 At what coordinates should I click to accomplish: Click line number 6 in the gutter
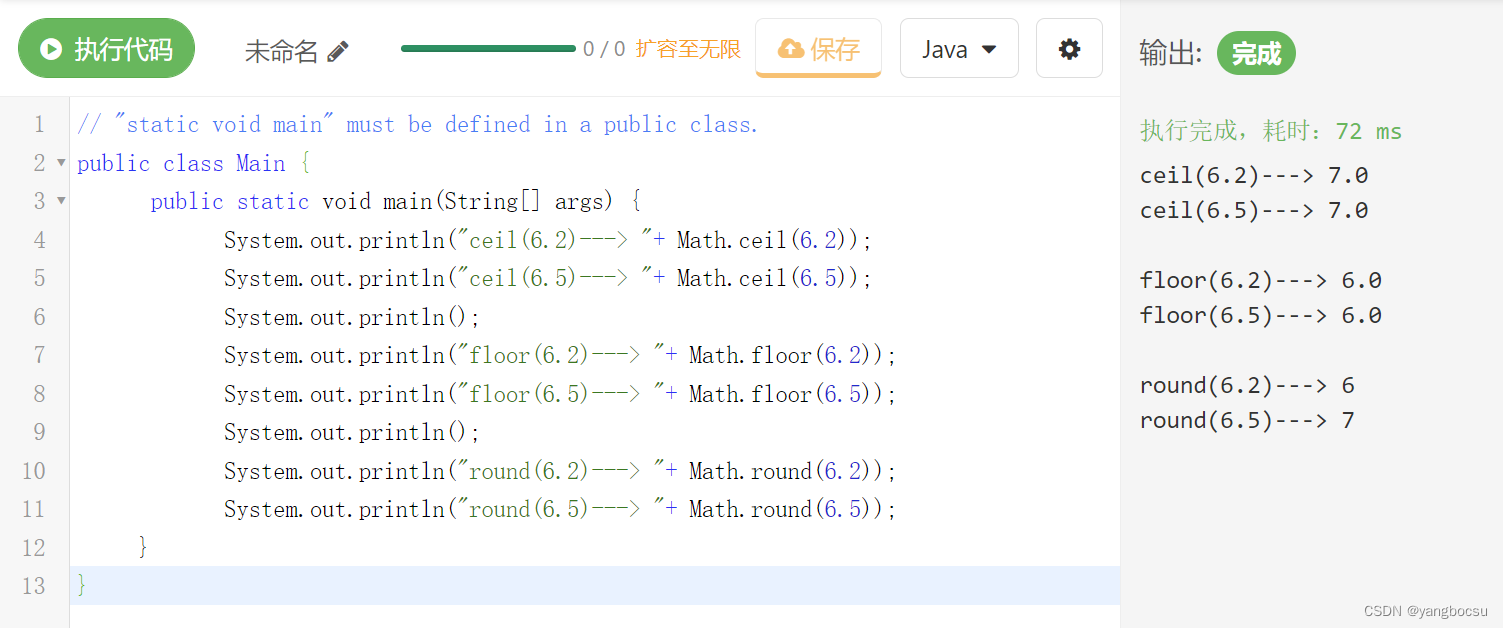click(40, 317)
